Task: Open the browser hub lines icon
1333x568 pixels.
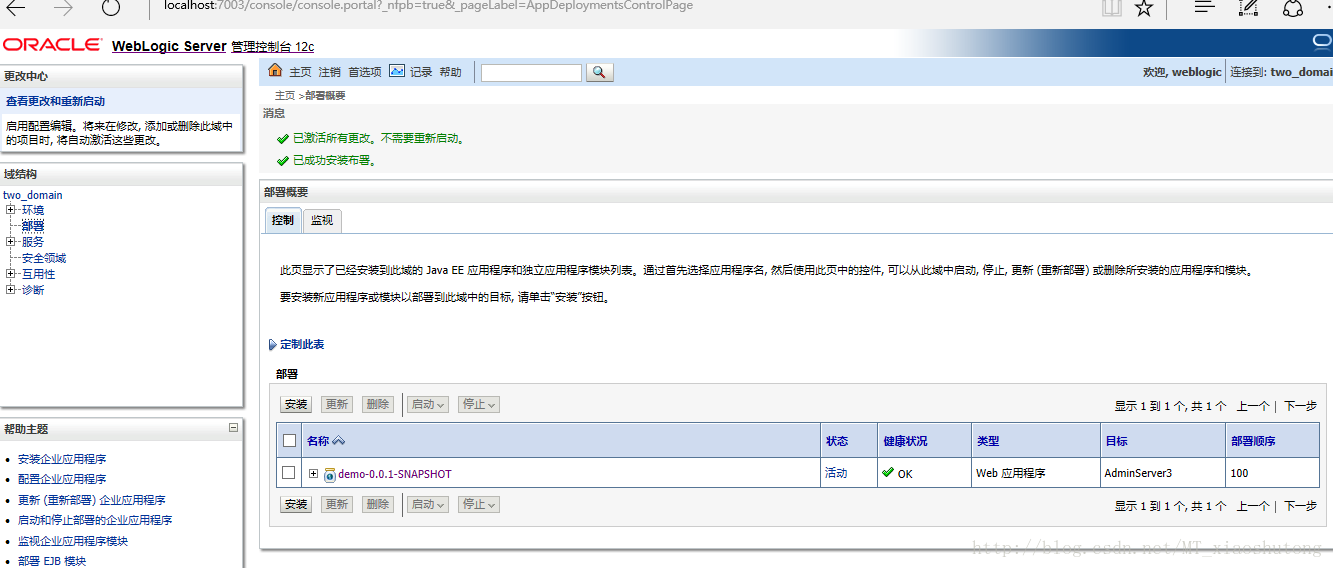Action: click(x=1205, y=7)
